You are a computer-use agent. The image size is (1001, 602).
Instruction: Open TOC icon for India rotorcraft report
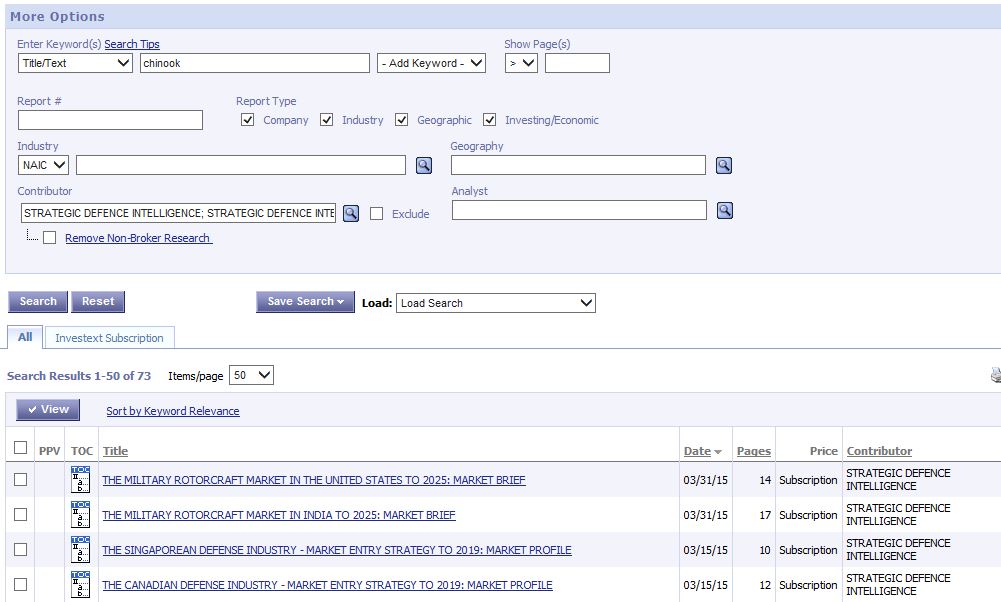(x=80, y=515)
